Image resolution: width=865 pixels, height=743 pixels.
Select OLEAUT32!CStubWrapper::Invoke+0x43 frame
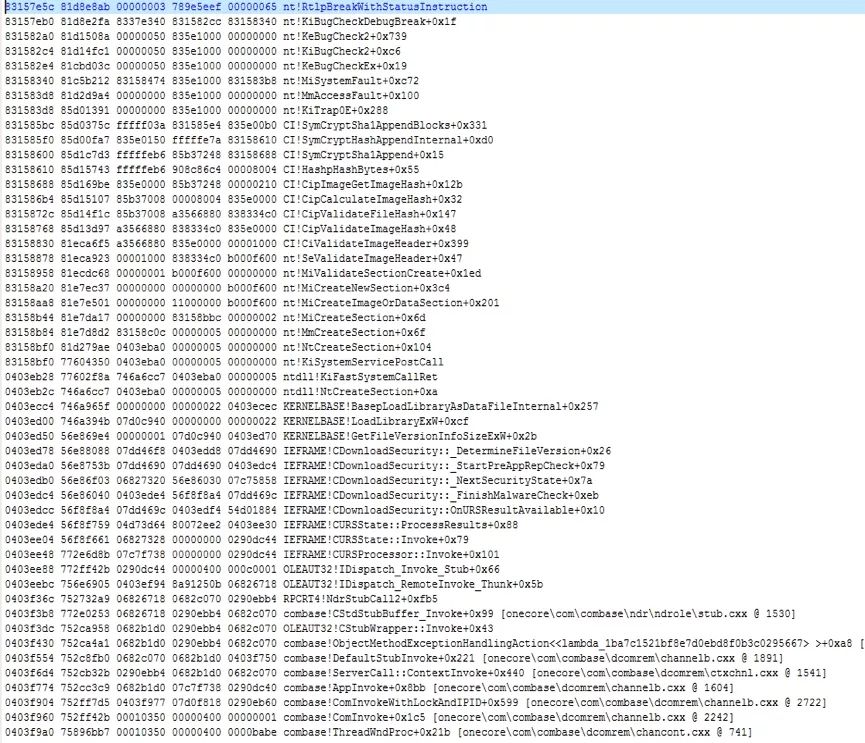(x=249, y=629)
